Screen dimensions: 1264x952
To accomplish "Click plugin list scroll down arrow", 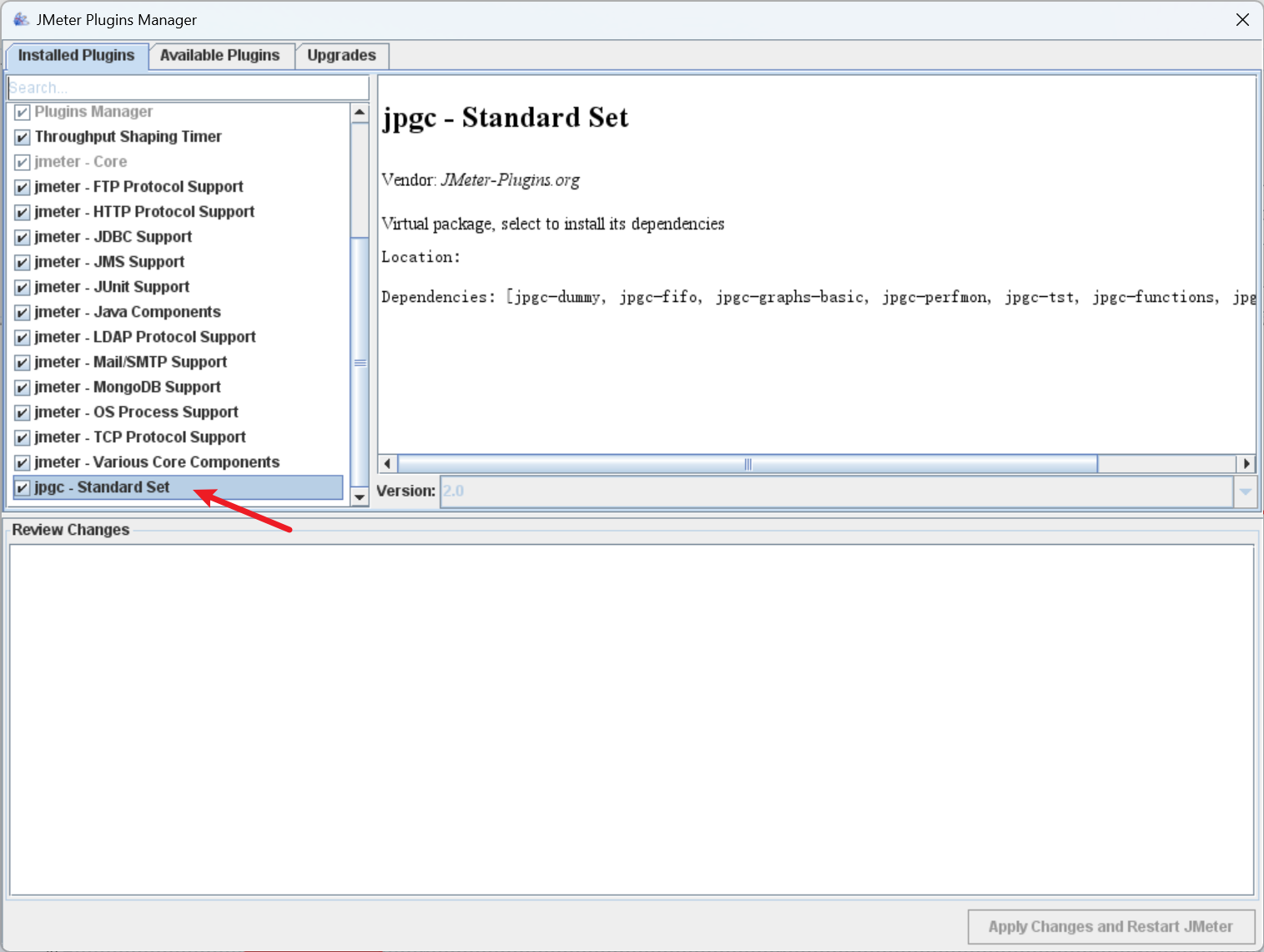I will [360, 496].
